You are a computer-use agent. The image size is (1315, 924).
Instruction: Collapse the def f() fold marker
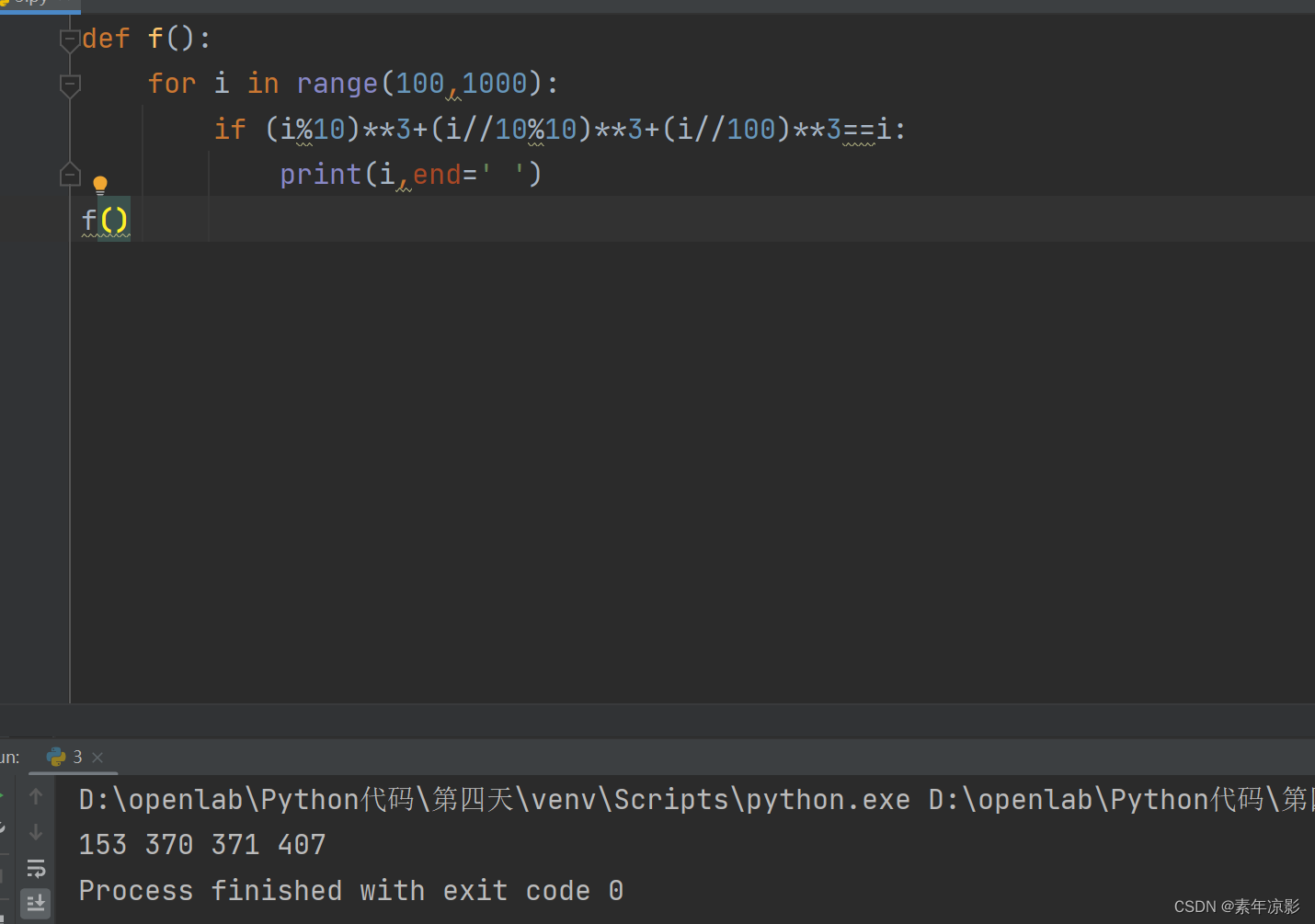[70, 40]
